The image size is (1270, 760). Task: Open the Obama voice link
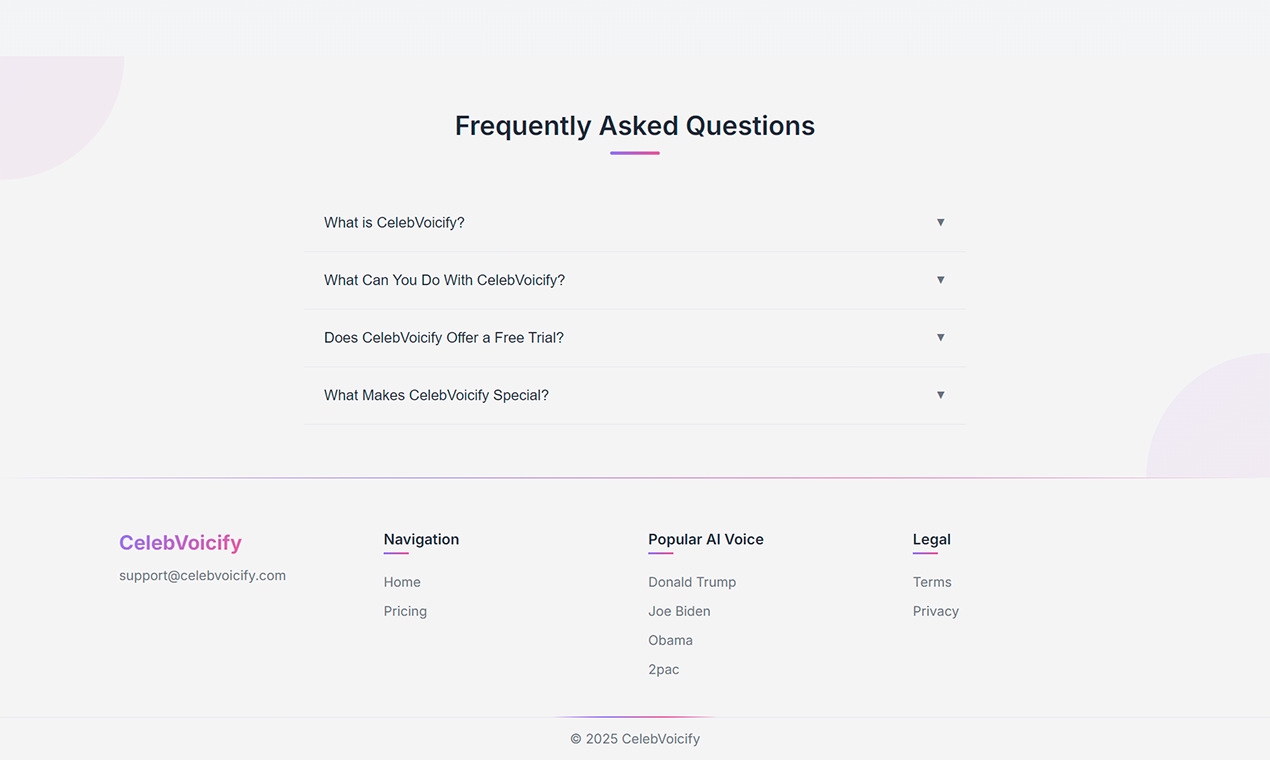[670, 640]
